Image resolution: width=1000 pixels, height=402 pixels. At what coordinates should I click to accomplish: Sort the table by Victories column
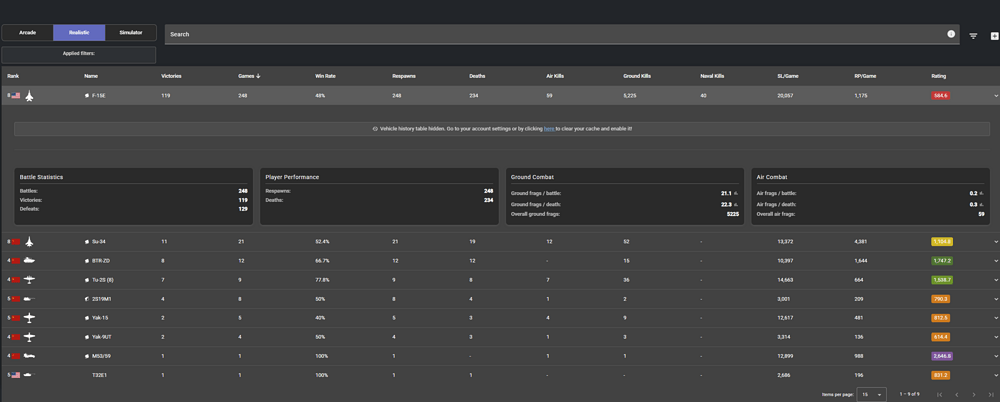pyautogui.click(x=171, y=76)
